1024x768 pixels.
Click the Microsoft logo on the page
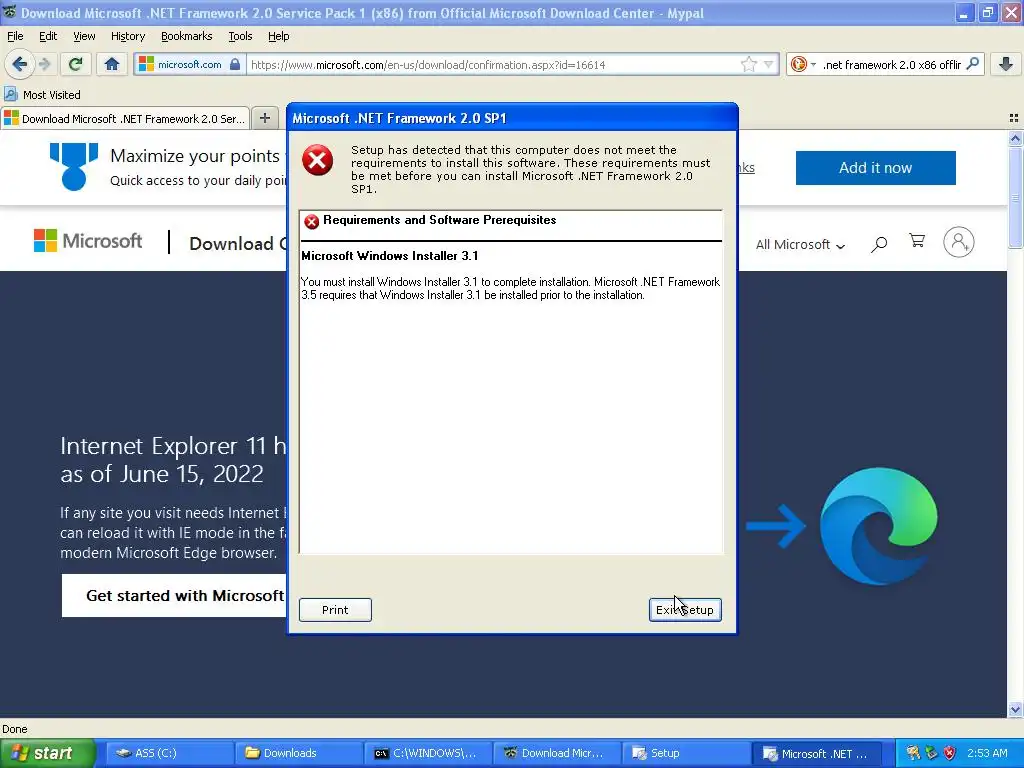tap(88, 241)
